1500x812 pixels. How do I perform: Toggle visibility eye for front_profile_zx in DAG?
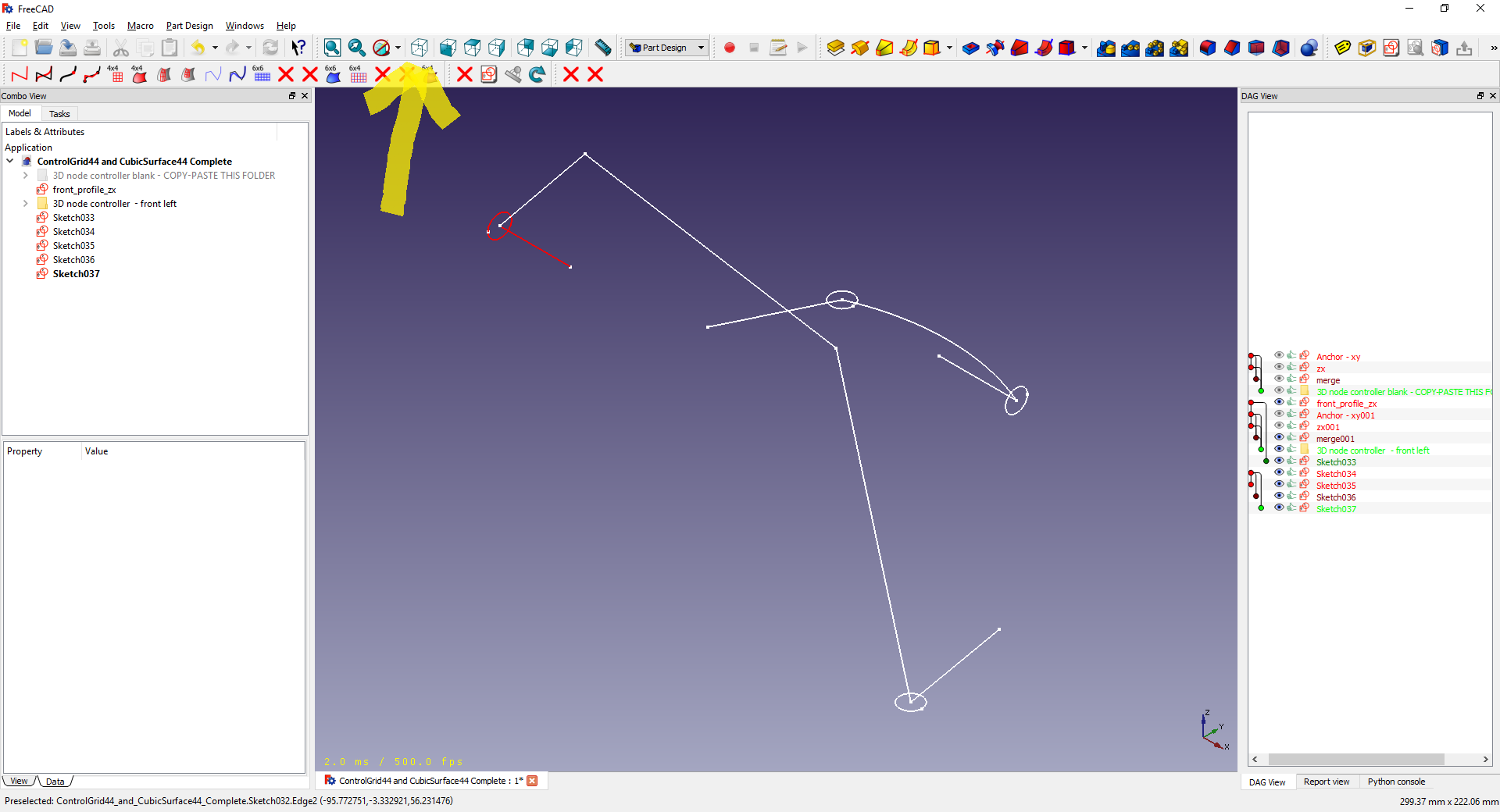1279,402
